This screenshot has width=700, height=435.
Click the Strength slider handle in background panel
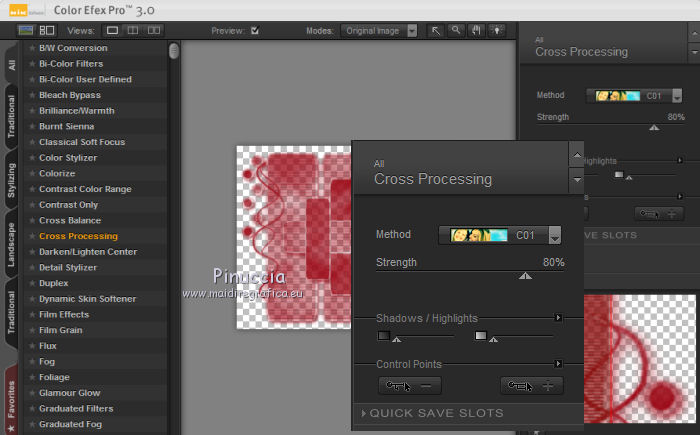[x=654, y=128]
